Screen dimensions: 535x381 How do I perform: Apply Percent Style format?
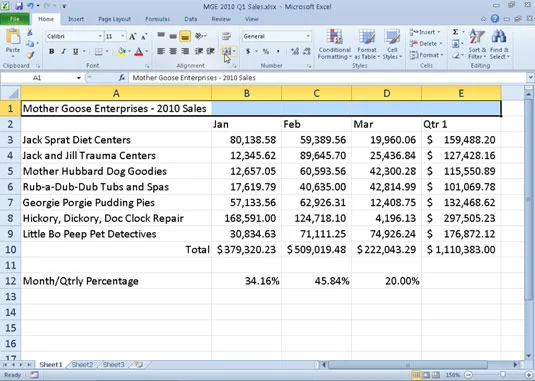click(266, 52)
